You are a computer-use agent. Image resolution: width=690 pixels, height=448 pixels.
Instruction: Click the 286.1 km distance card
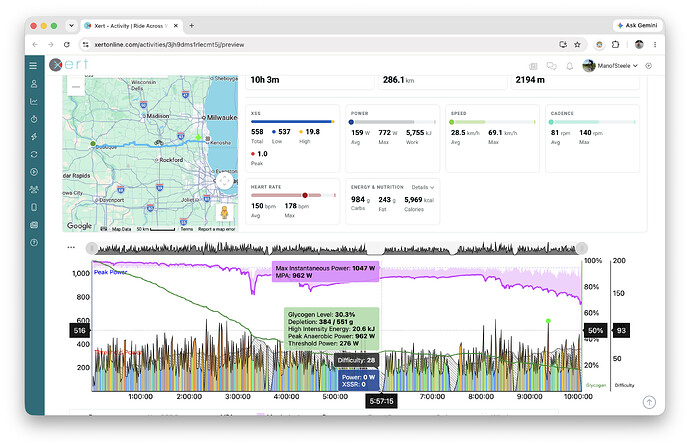point(442,81)
